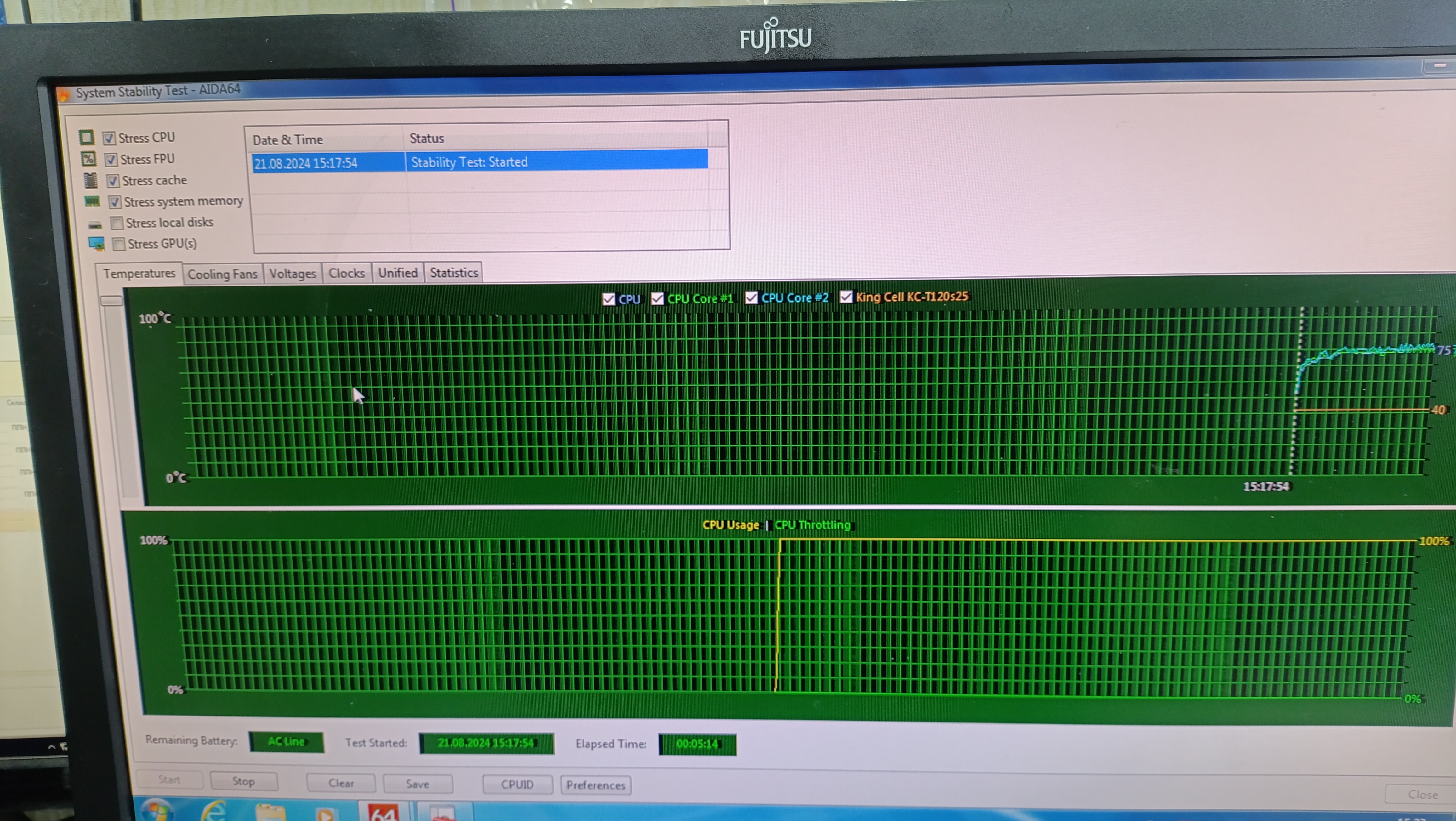Click the Stress CPU chip icon
1456x821 pixels.
coord(87,137)
